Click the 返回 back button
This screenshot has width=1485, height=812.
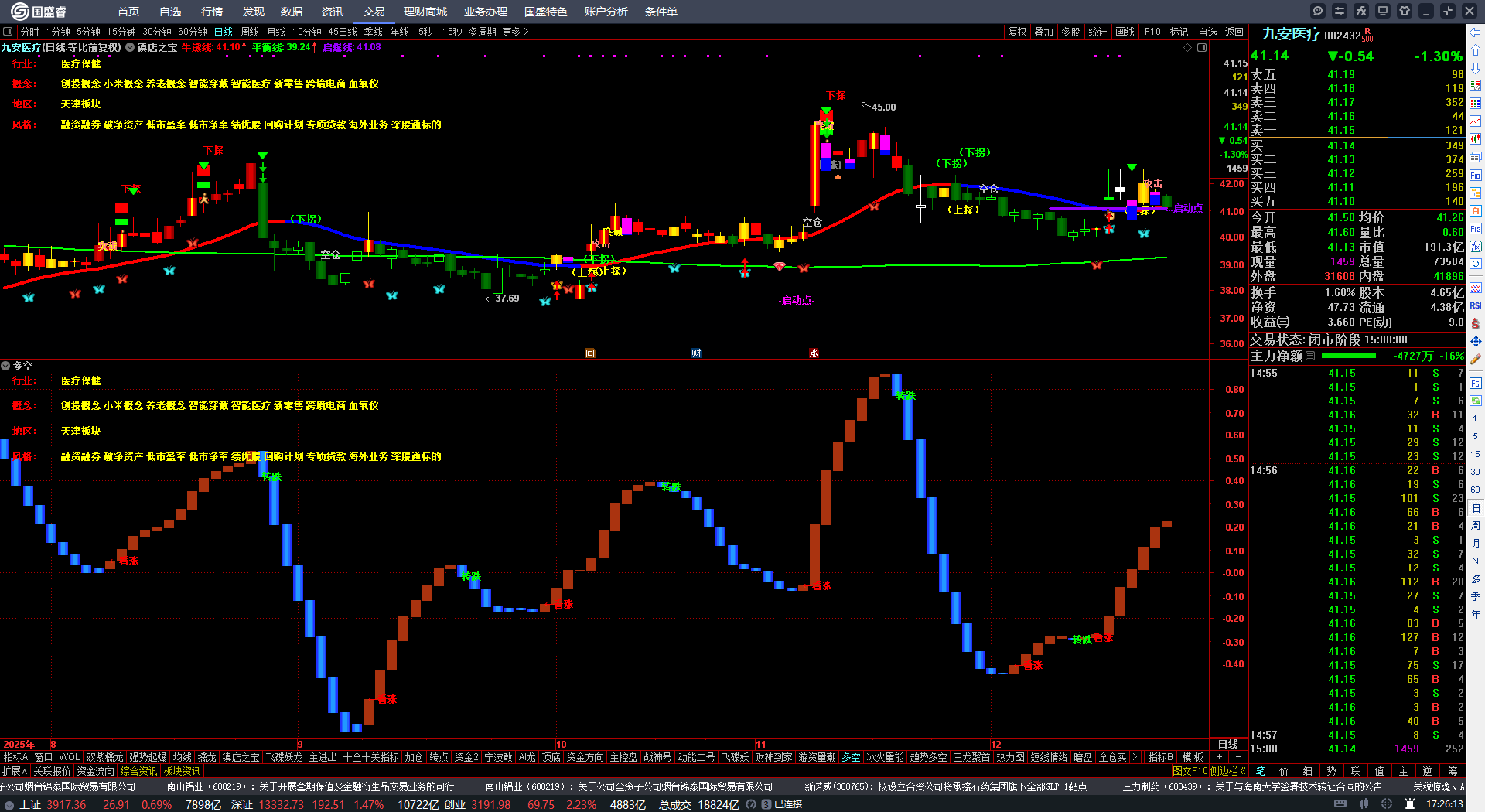click(x=1234, y=32)
